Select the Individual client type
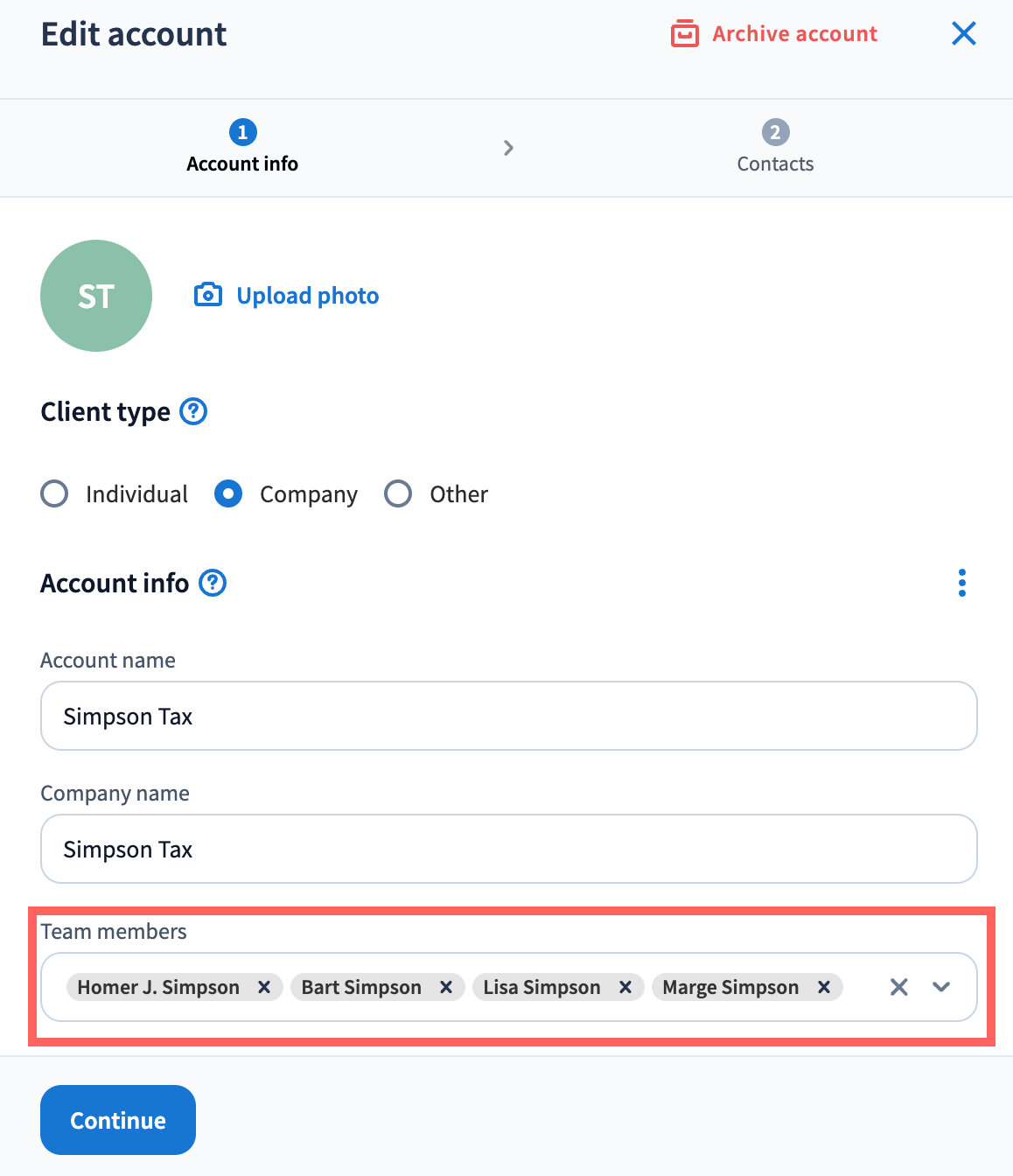Screen dimensions: 1013x1176 click(x=54, y=493)
